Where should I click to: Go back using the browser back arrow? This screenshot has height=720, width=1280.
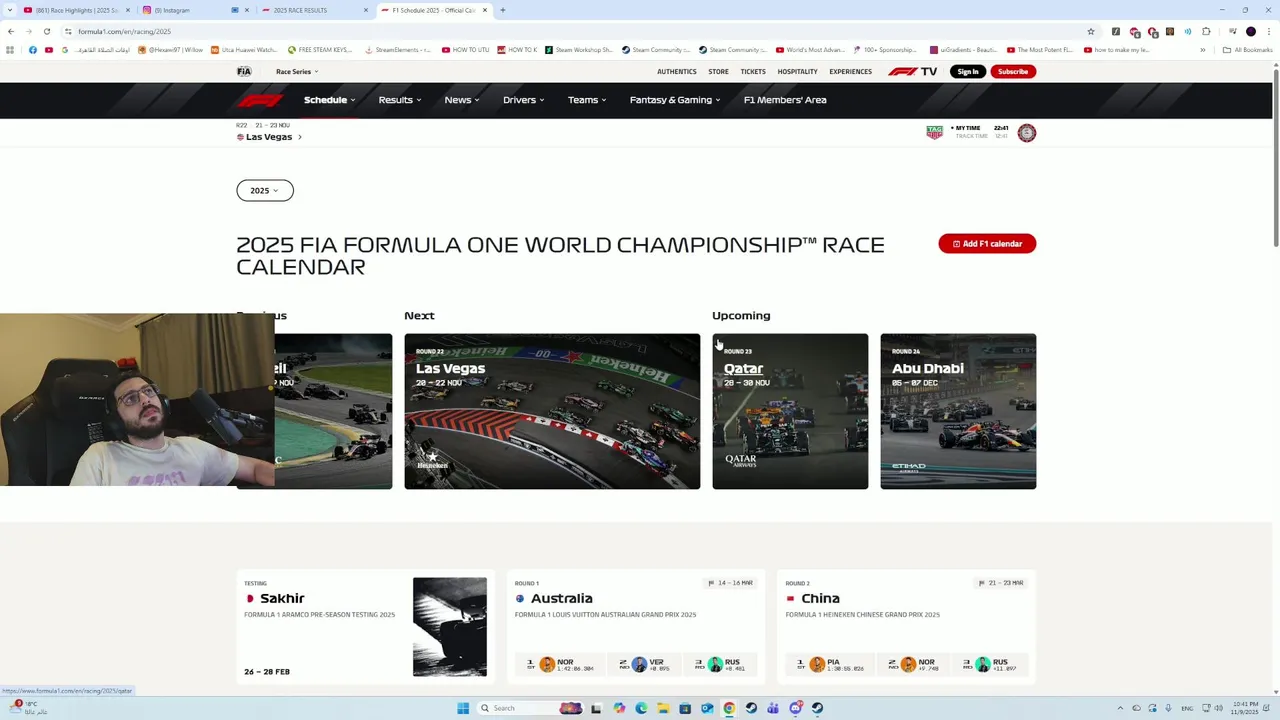(x=11, y=31)
